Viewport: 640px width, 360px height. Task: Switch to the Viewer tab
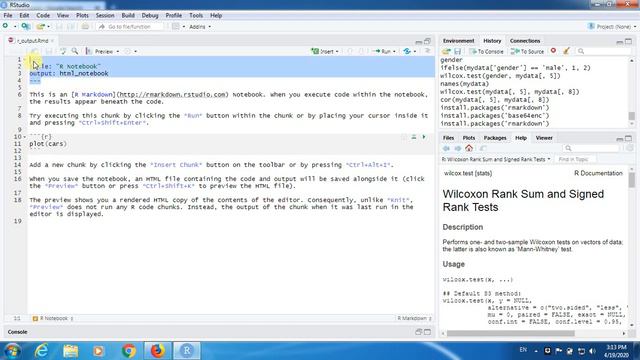[544, 138]
